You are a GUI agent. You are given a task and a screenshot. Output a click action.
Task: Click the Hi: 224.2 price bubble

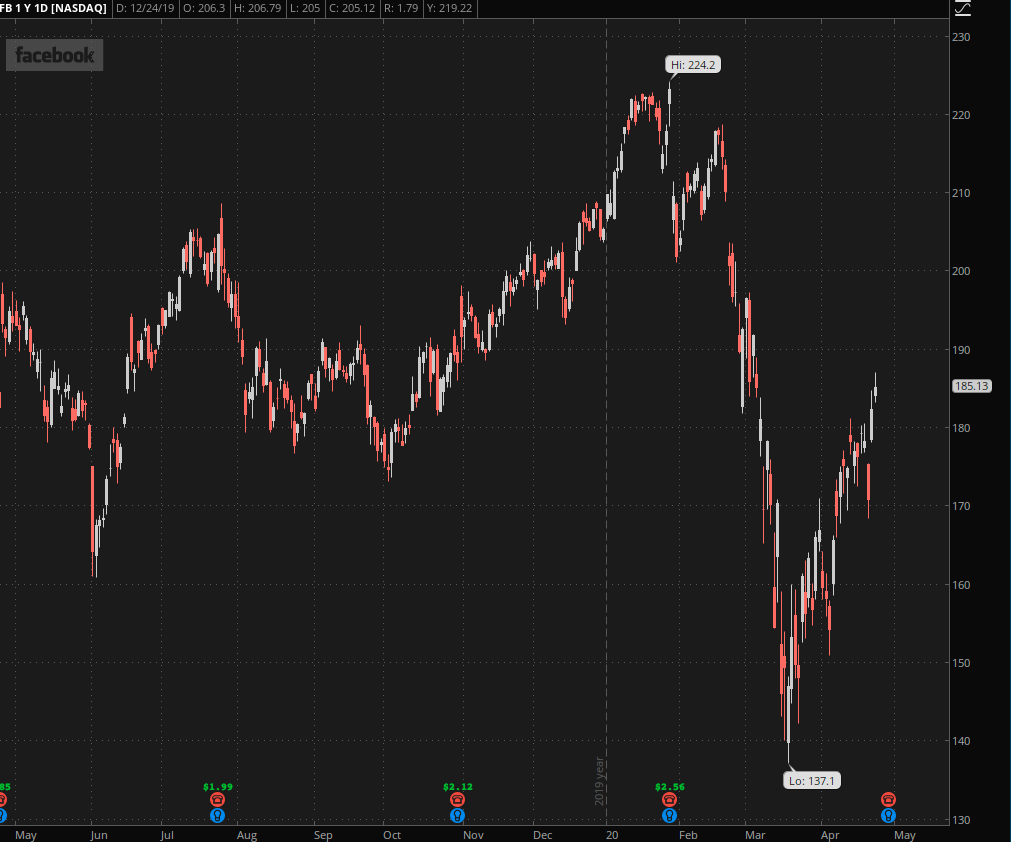pyautogui.click(x=694, y=65)
